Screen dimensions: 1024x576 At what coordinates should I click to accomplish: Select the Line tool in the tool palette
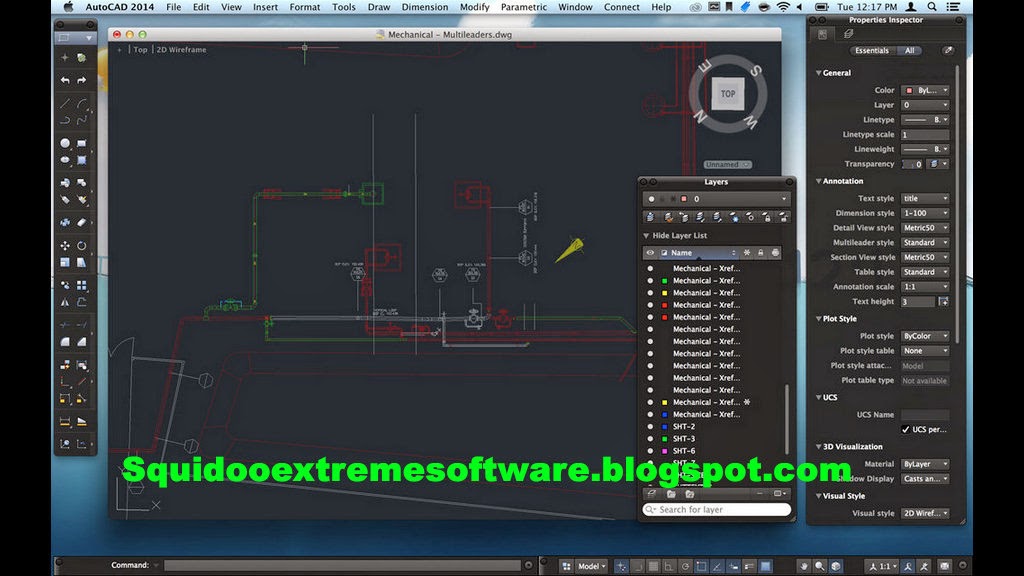pos(65,104)
